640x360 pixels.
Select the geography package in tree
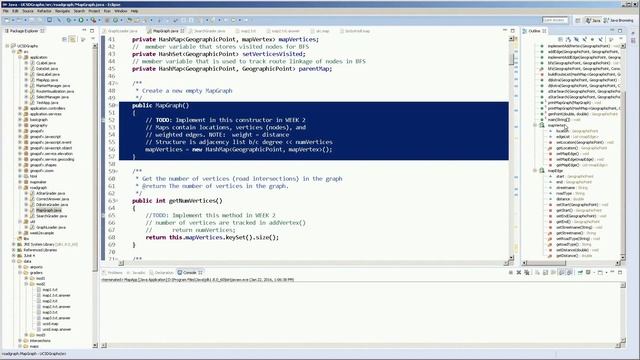[x=39, y=125]
